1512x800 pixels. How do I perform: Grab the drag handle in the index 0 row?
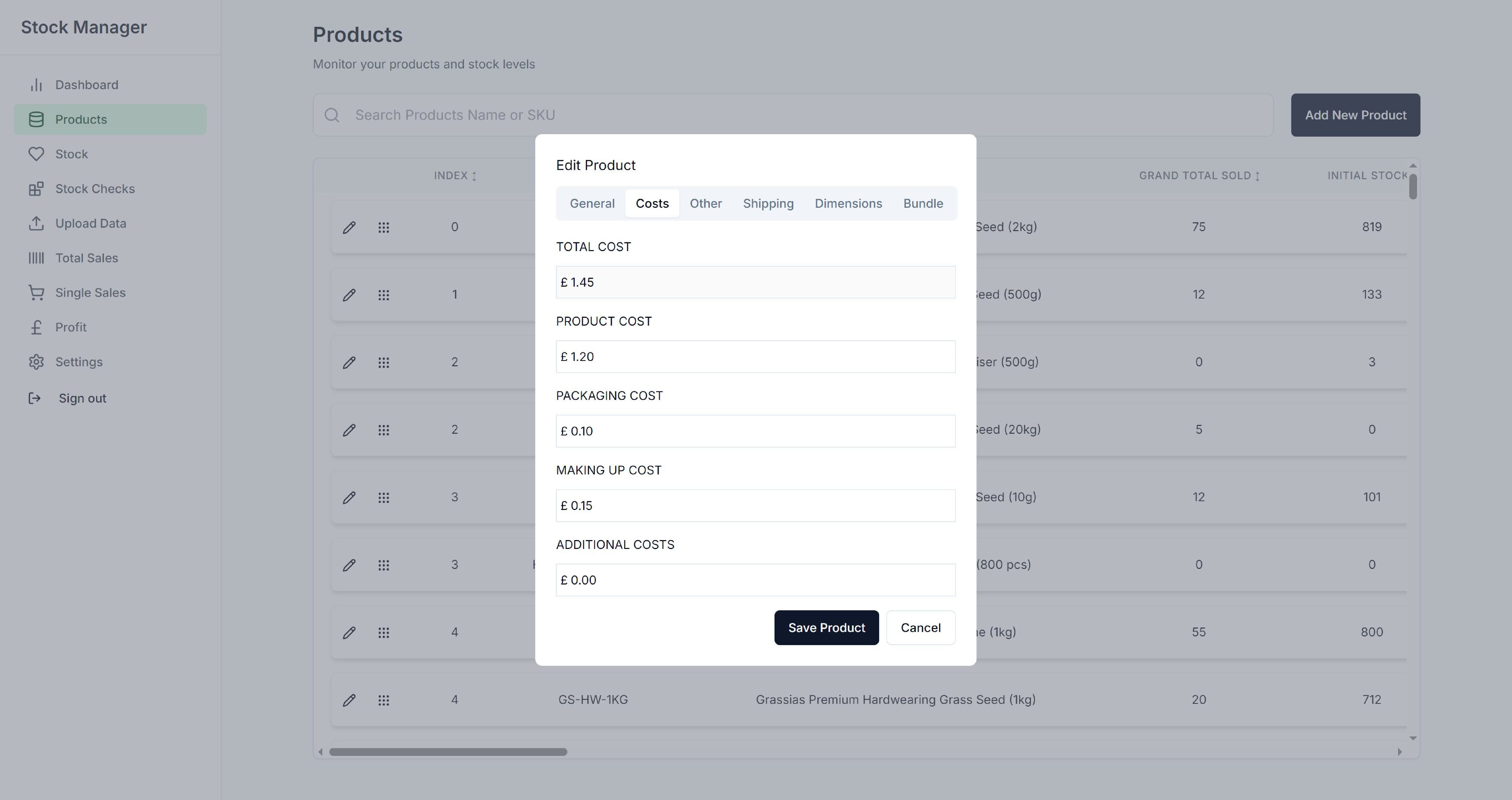pos(384,227)
